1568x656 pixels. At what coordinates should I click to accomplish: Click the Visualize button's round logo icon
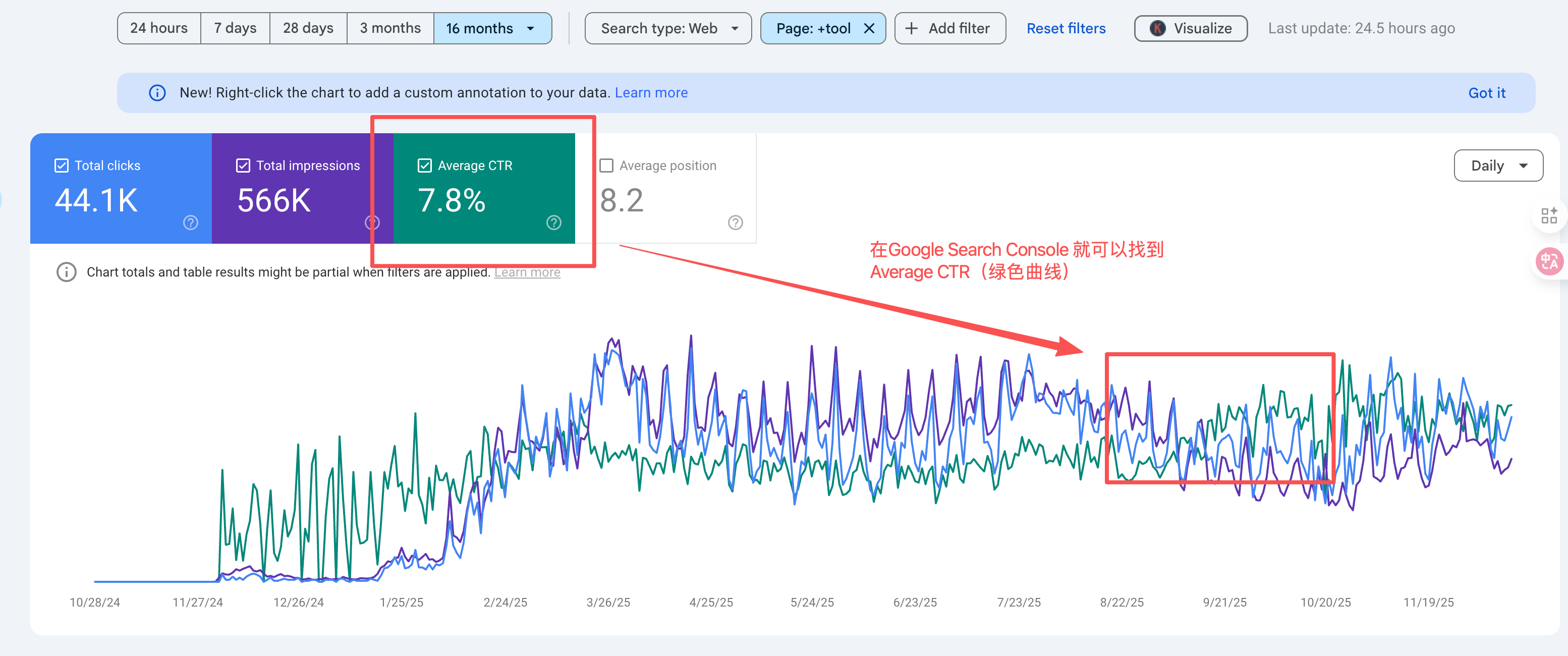pyautogui.click(x=1157, y=29)
